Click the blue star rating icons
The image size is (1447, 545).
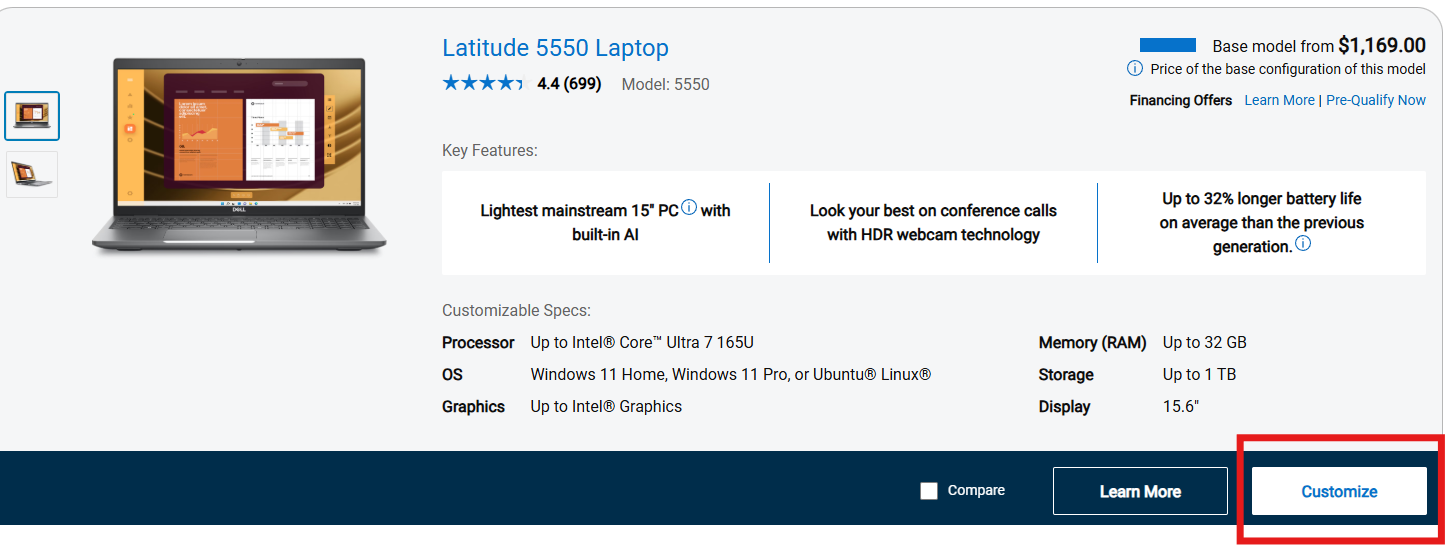(483, 83)
